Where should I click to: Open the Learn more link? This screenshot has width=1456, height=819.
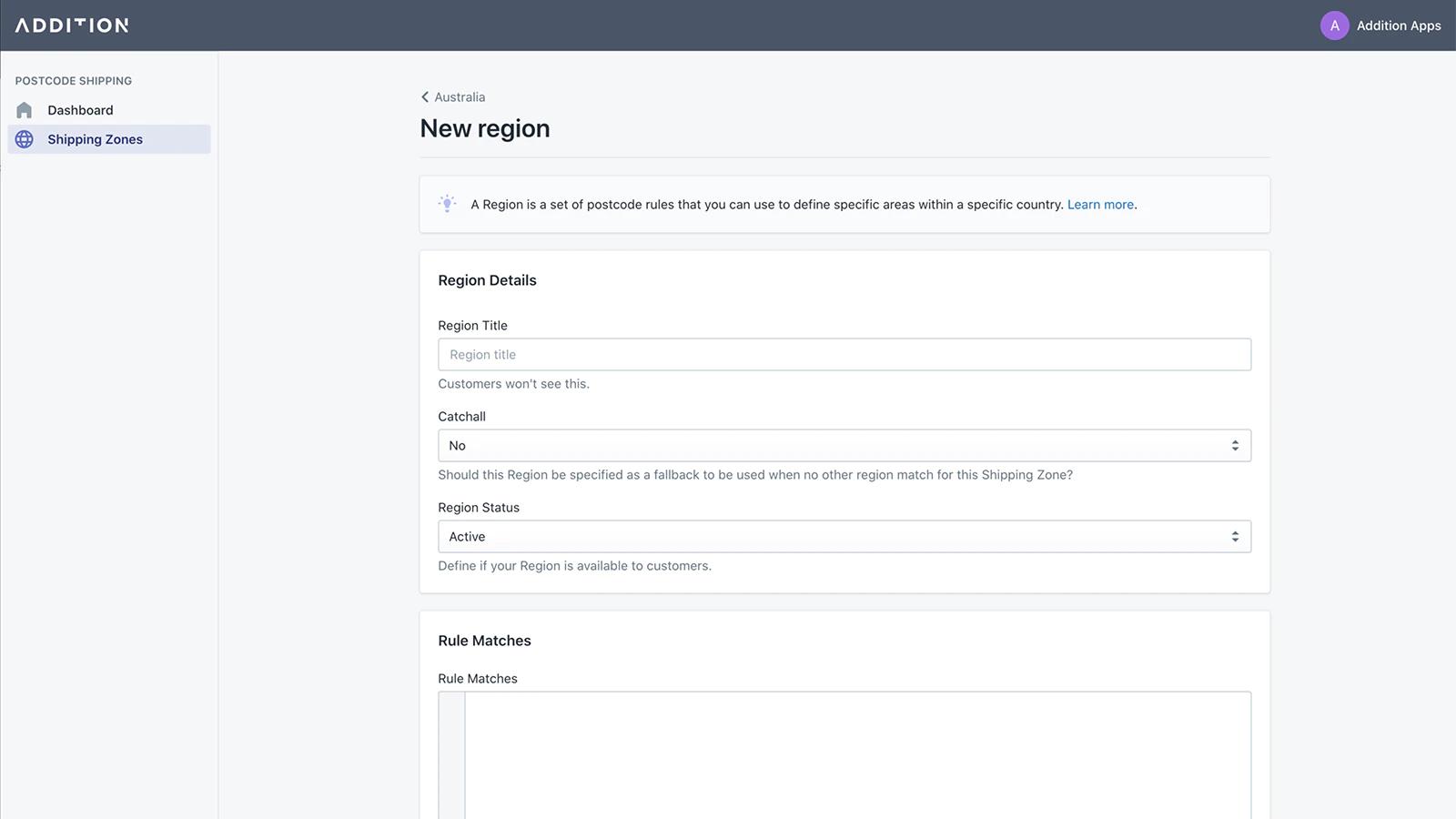pos(1100,204)
